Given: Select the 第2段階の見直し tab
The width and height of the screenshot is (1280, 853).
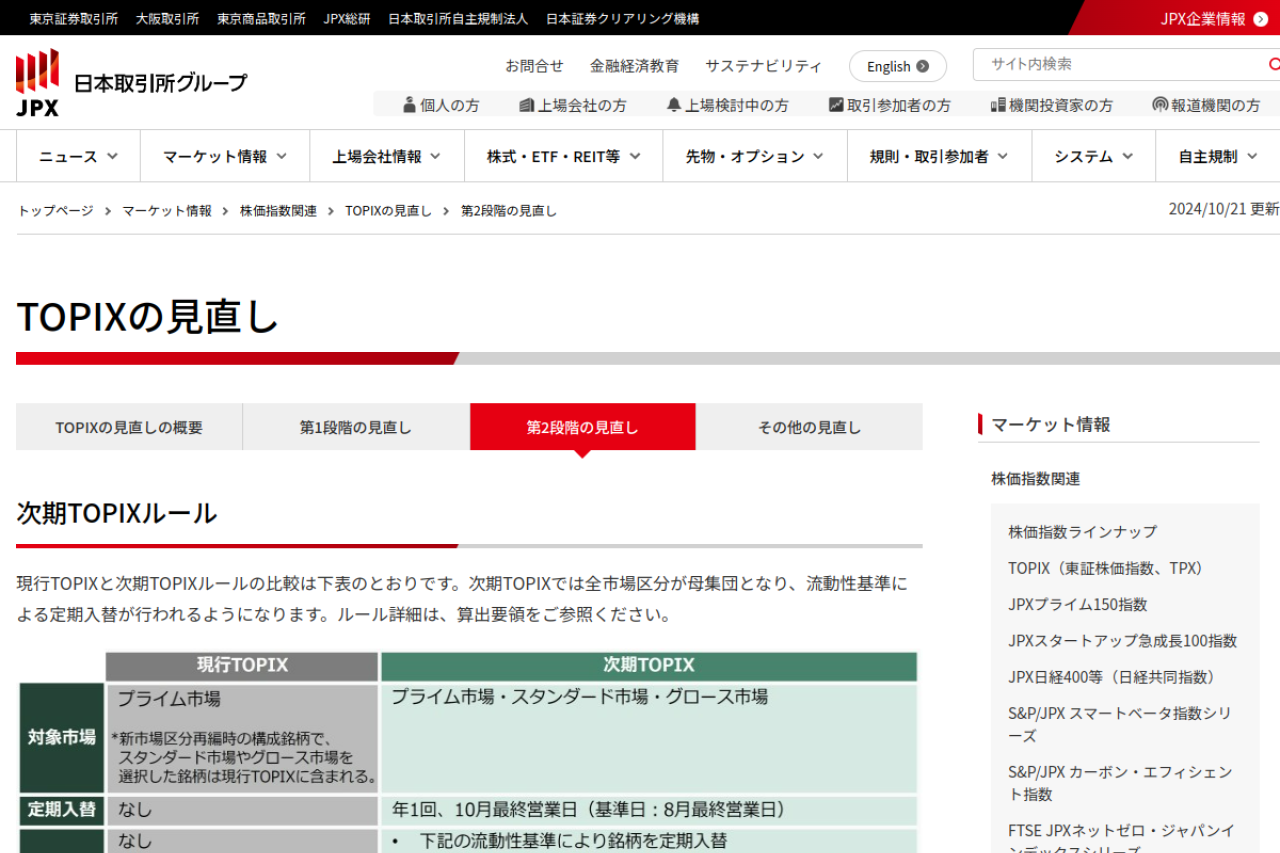Looking at the screenshot, I should [583, 427].
